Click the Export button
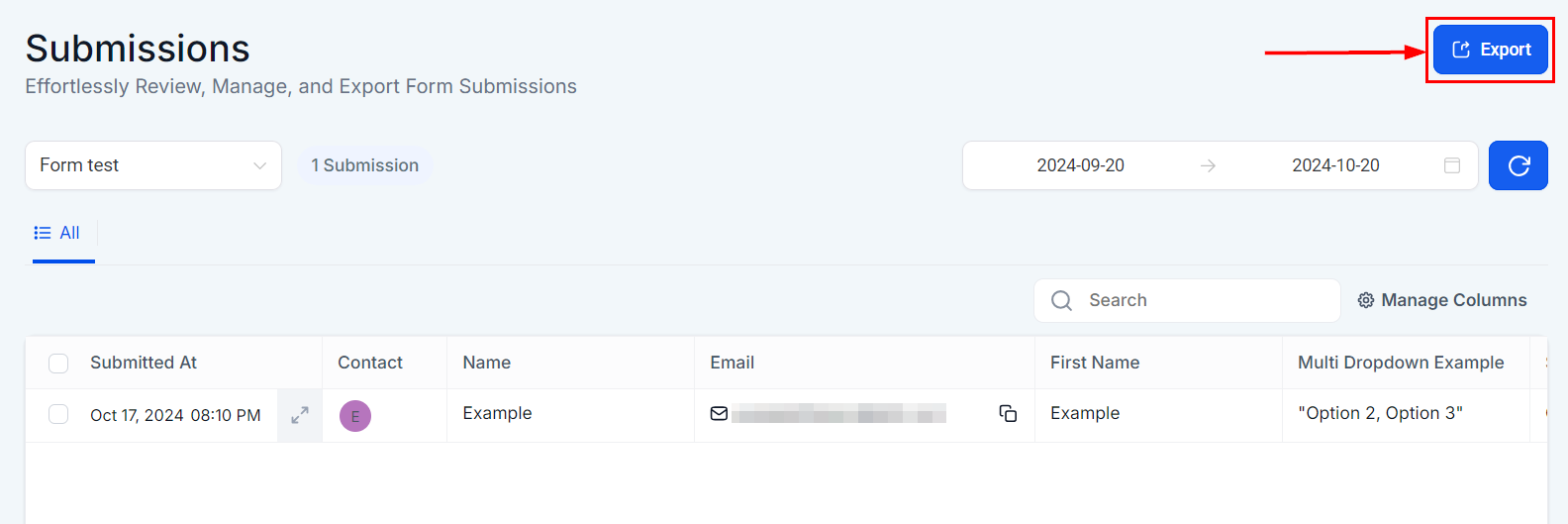This screenshot has width=1568, height=524. click(1491, 50)
